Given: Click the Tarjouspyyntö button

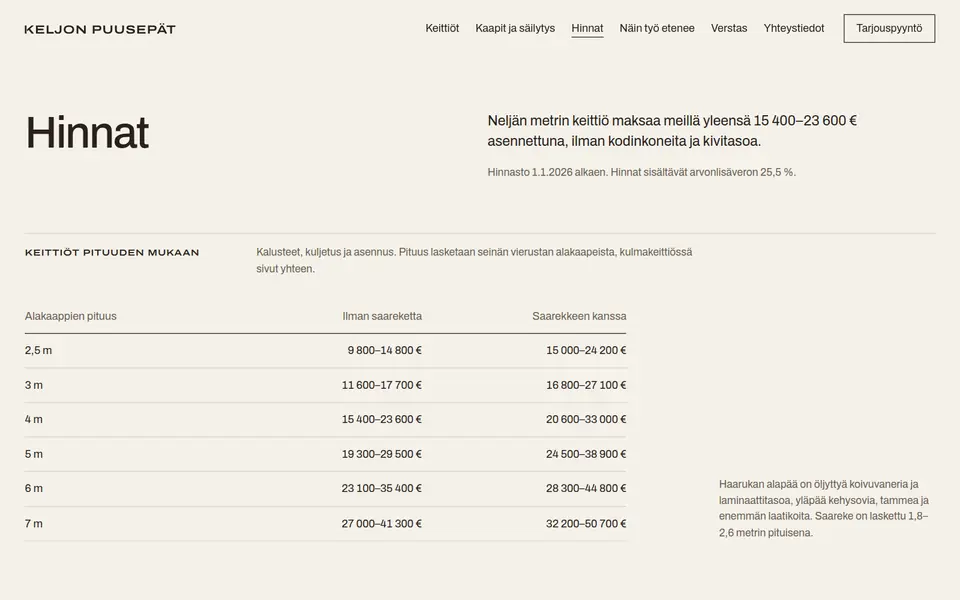Looking at the screenshot, I should tap(889, 28).
